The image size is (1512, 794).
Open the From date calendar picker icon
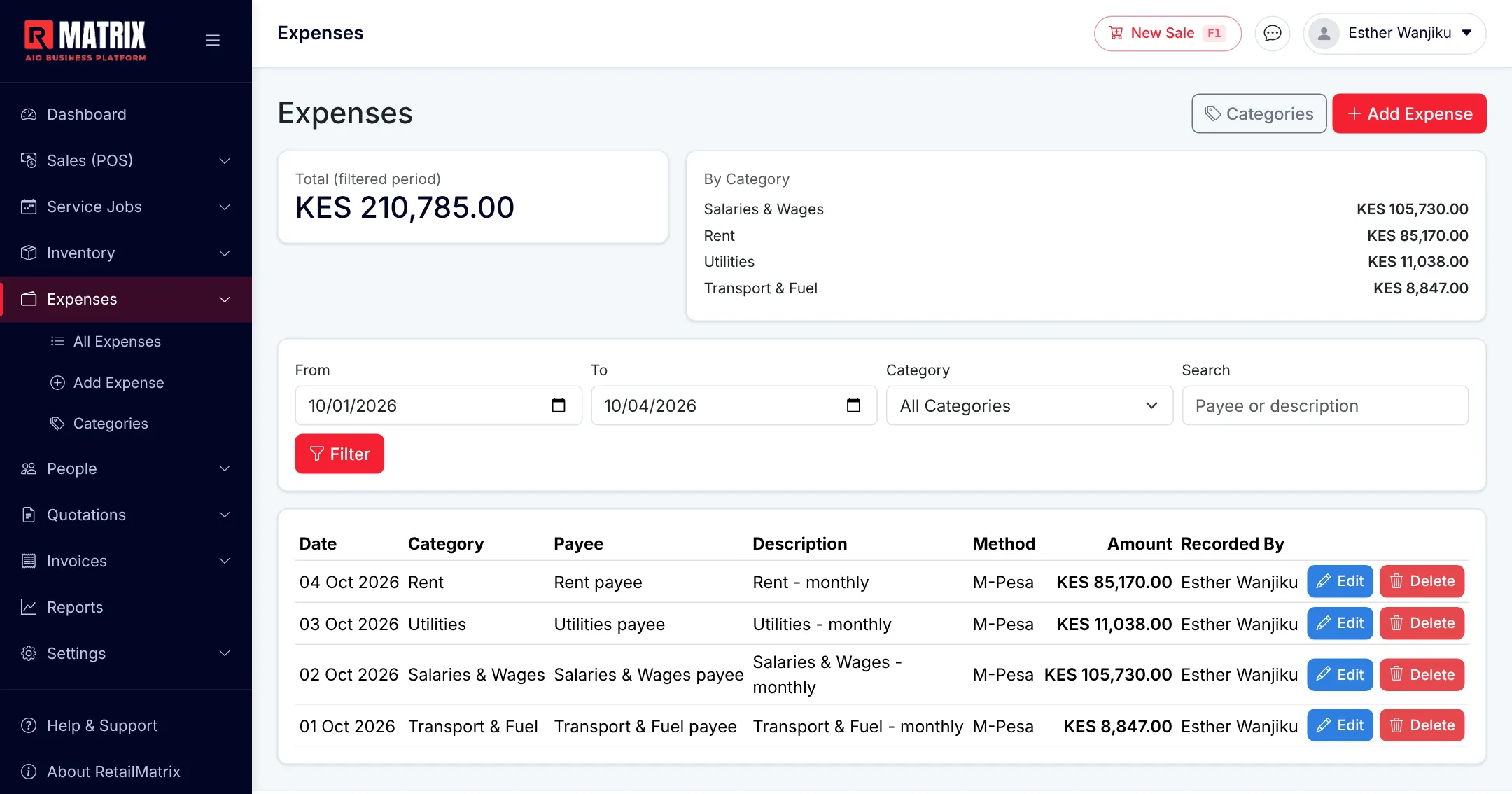pyautogui.click(x=558, y=405)
